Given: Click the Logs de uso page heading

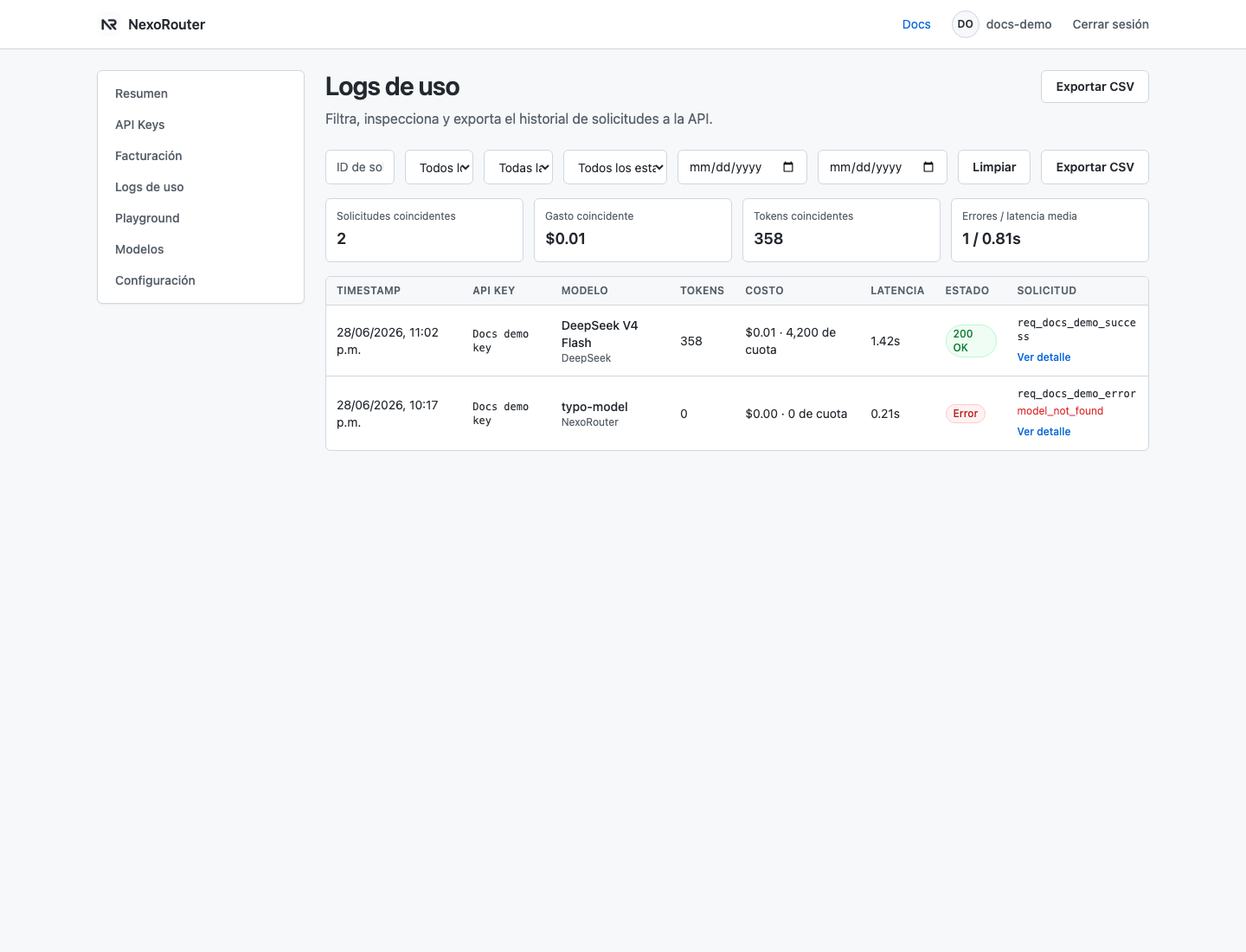Looking at the screenshot, I should [392, 87].
